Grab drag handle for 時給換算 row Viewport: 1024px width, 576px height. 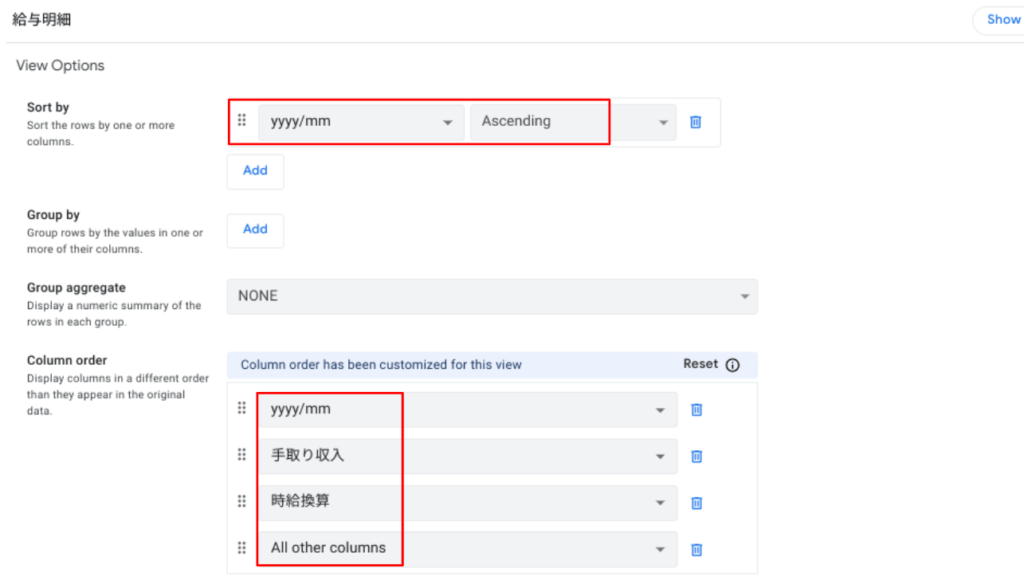click(242, 501)
